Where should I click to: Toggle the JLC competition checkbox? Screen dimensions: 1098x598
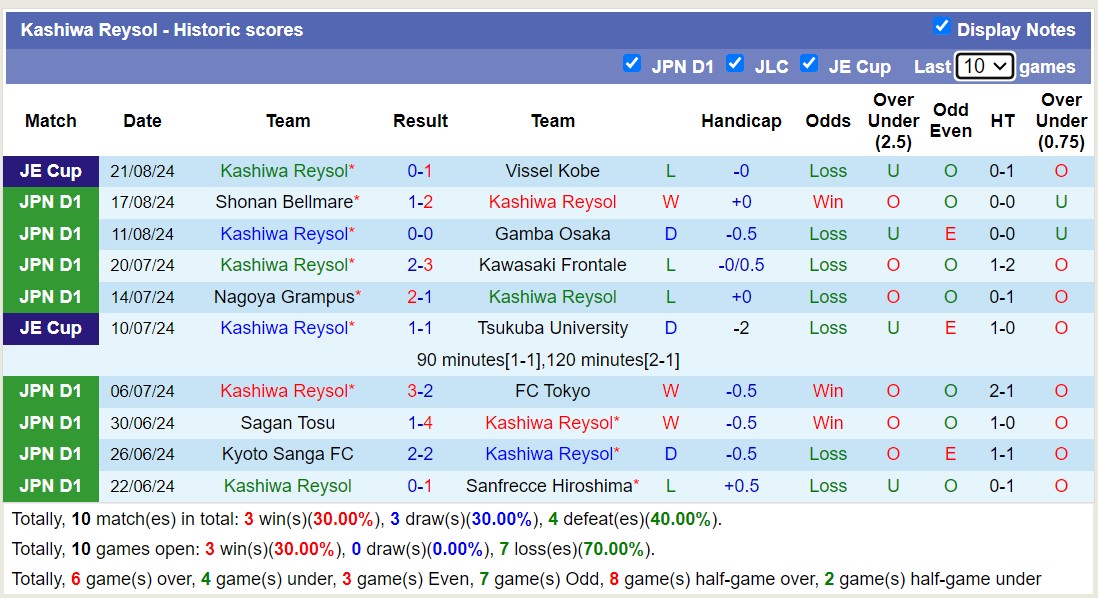point(735,64)
